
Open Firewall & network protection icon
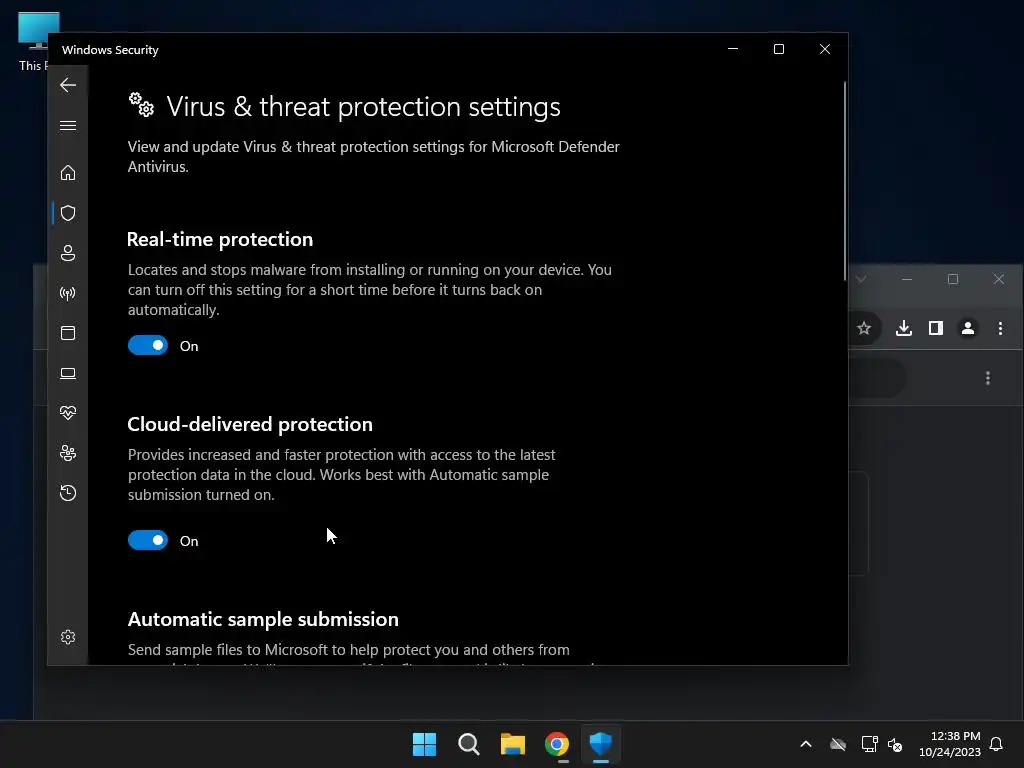[68, 293]
